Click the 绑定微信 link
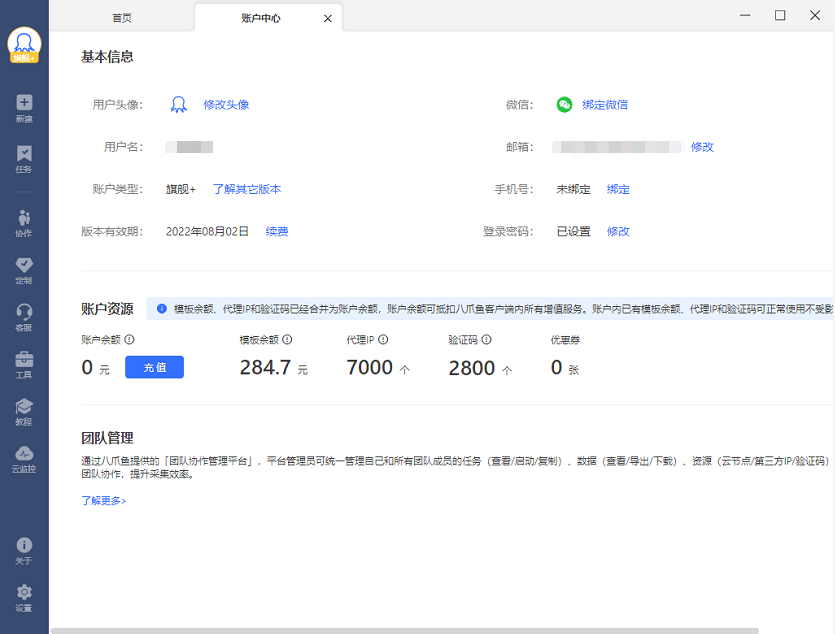The width and height of the screenshot is (835, 634). pos(605,105)
